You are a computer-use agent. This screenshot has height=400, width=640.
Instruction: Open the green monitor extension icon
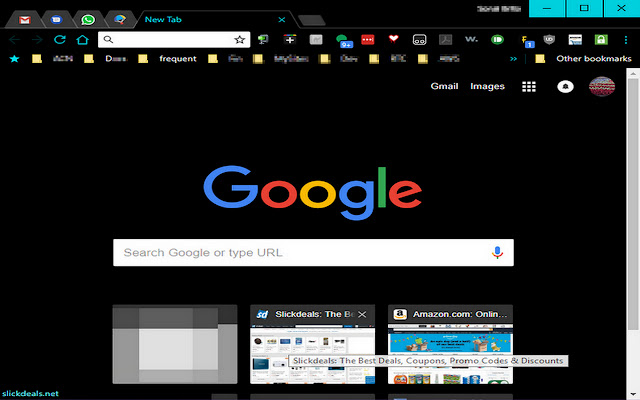pos(263,40)
